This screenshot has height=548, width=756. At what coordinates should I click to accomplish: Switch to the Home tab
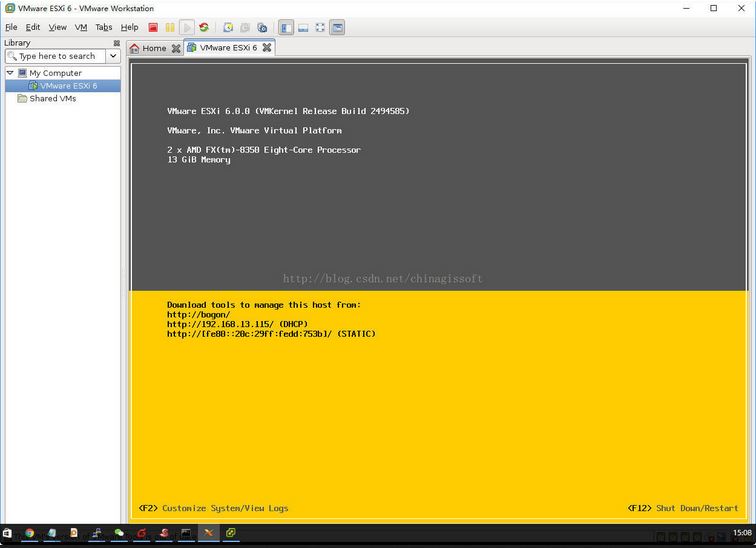point(154,48)
